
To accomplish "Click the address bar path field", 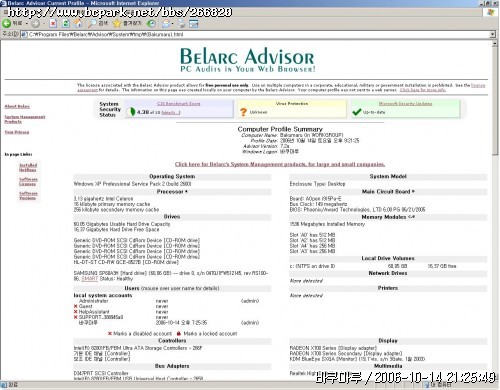I will 257,34.
